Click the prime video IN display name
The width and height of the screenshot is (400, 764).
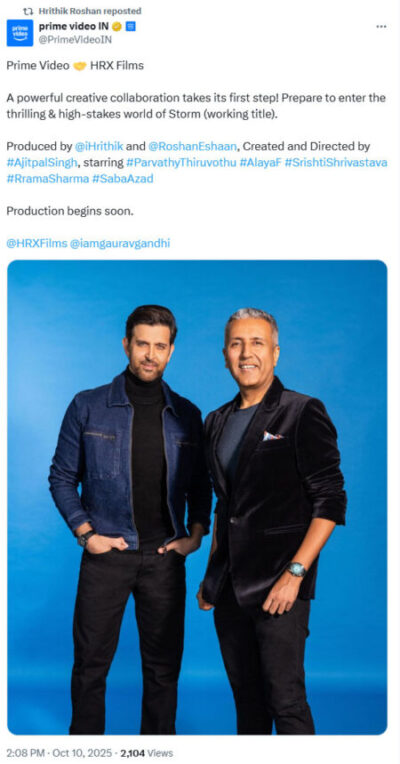coord(74,26)
